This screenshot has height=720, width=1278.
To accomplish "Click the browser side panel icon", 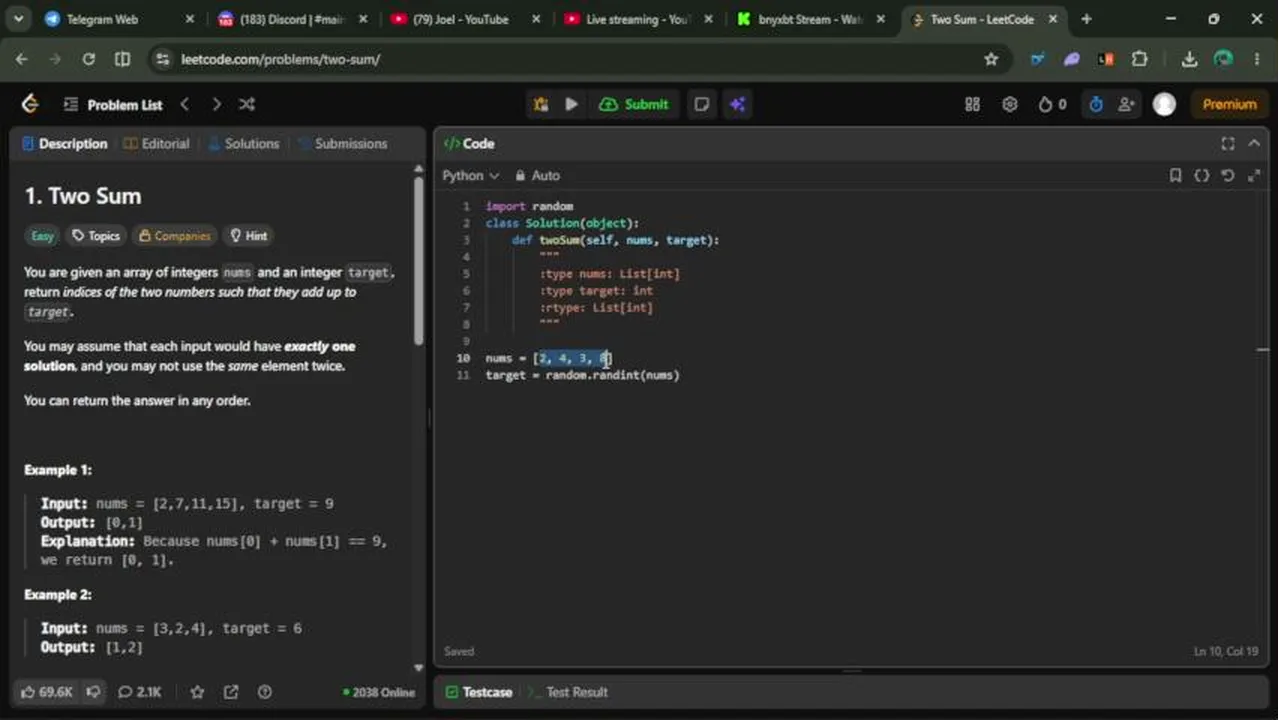I will [122, 60].
